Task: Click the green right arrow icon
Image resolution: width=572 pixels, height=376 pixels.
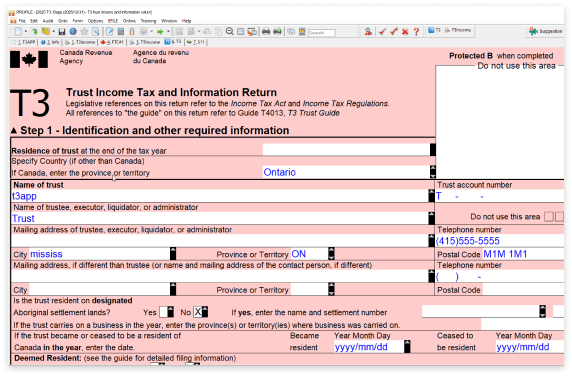Action: tap(160, 32)
